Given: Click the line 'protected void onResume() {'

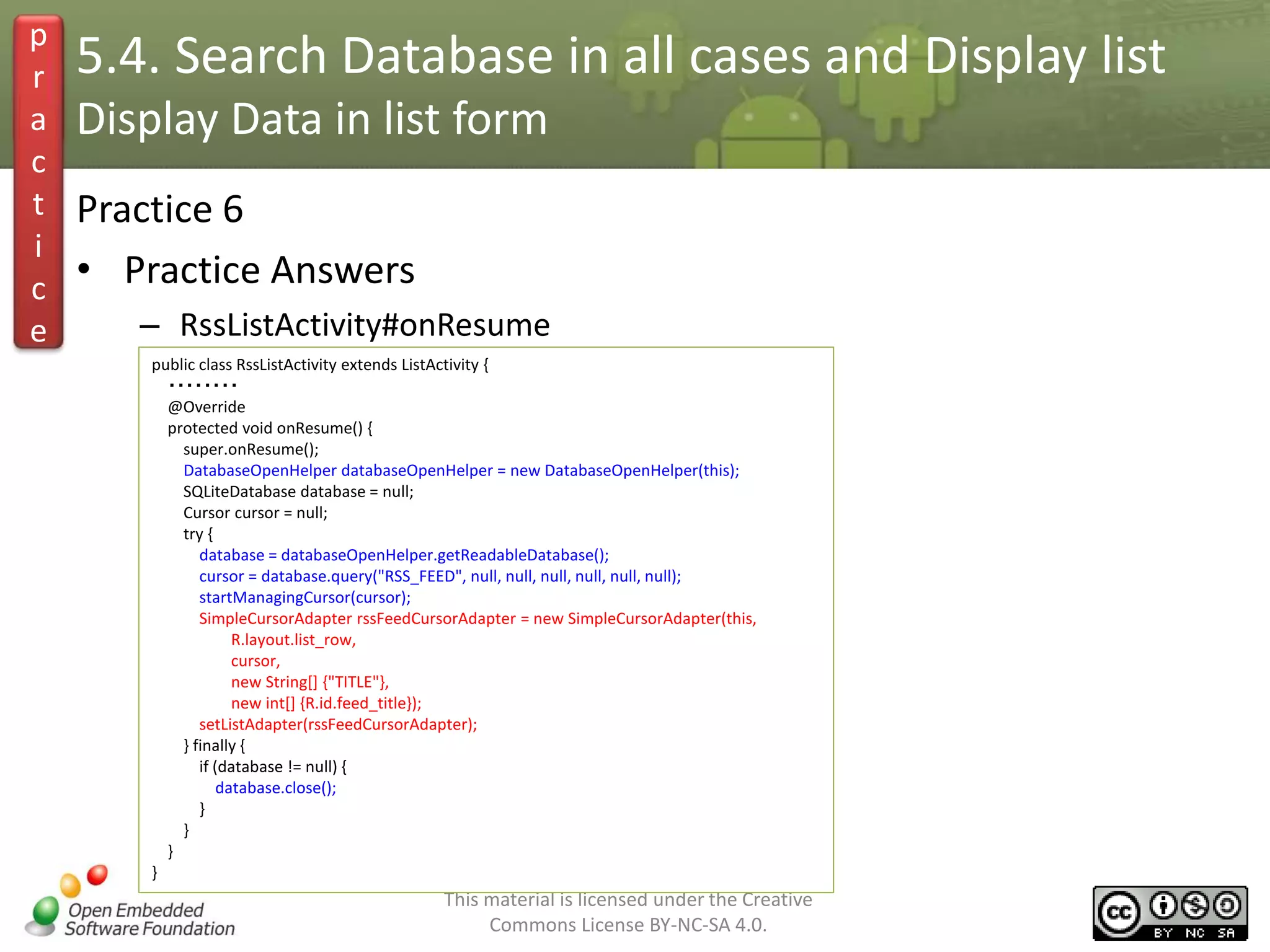Looking at the screenshot, I should (270, 428).
